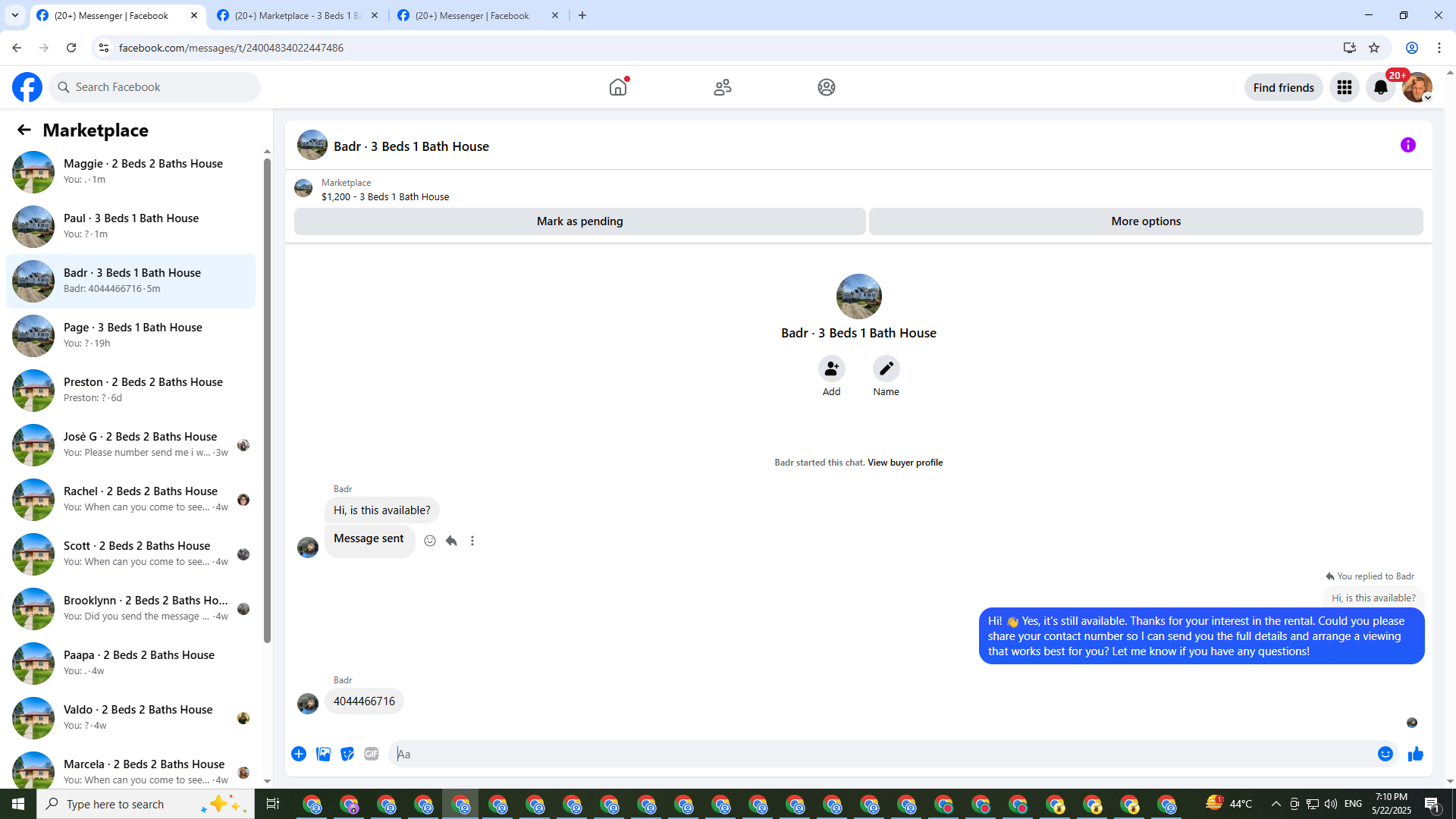Open Rachel 2 Beds 2 Baths chat

tap(130, 500)
